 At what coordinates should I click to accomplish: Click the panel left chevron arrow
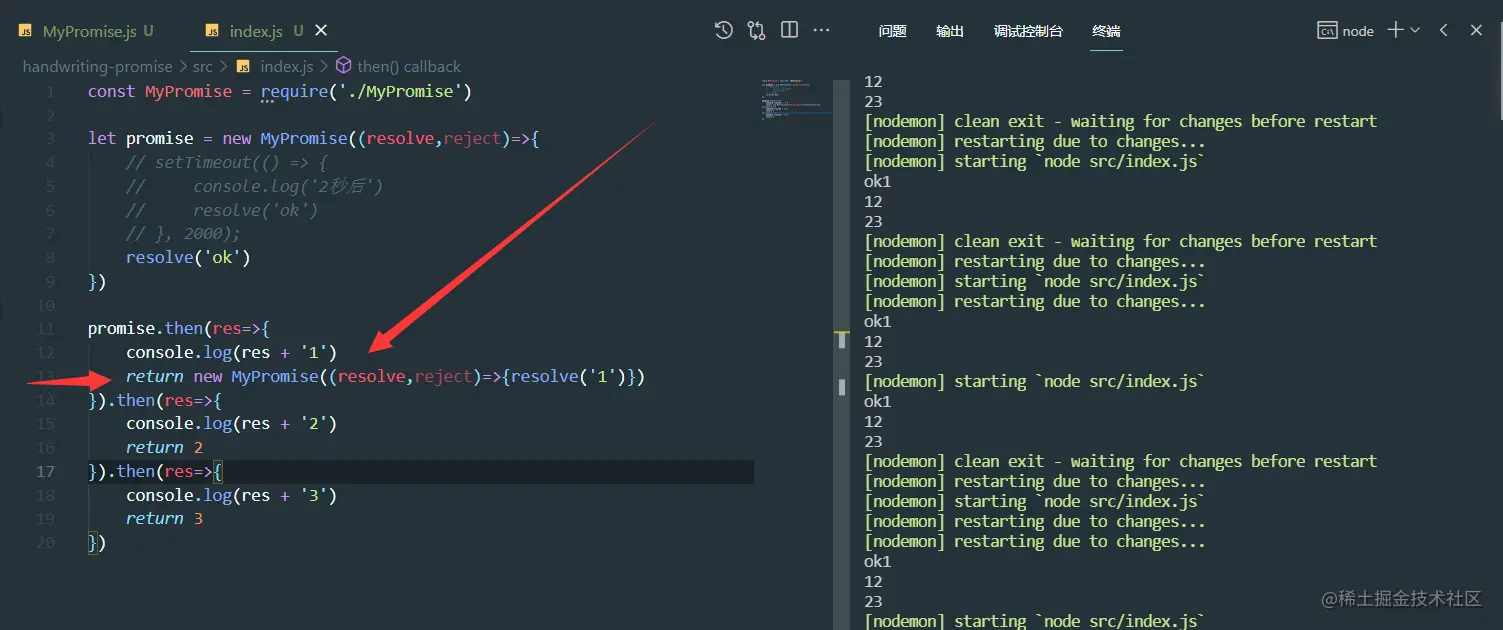1444,30
